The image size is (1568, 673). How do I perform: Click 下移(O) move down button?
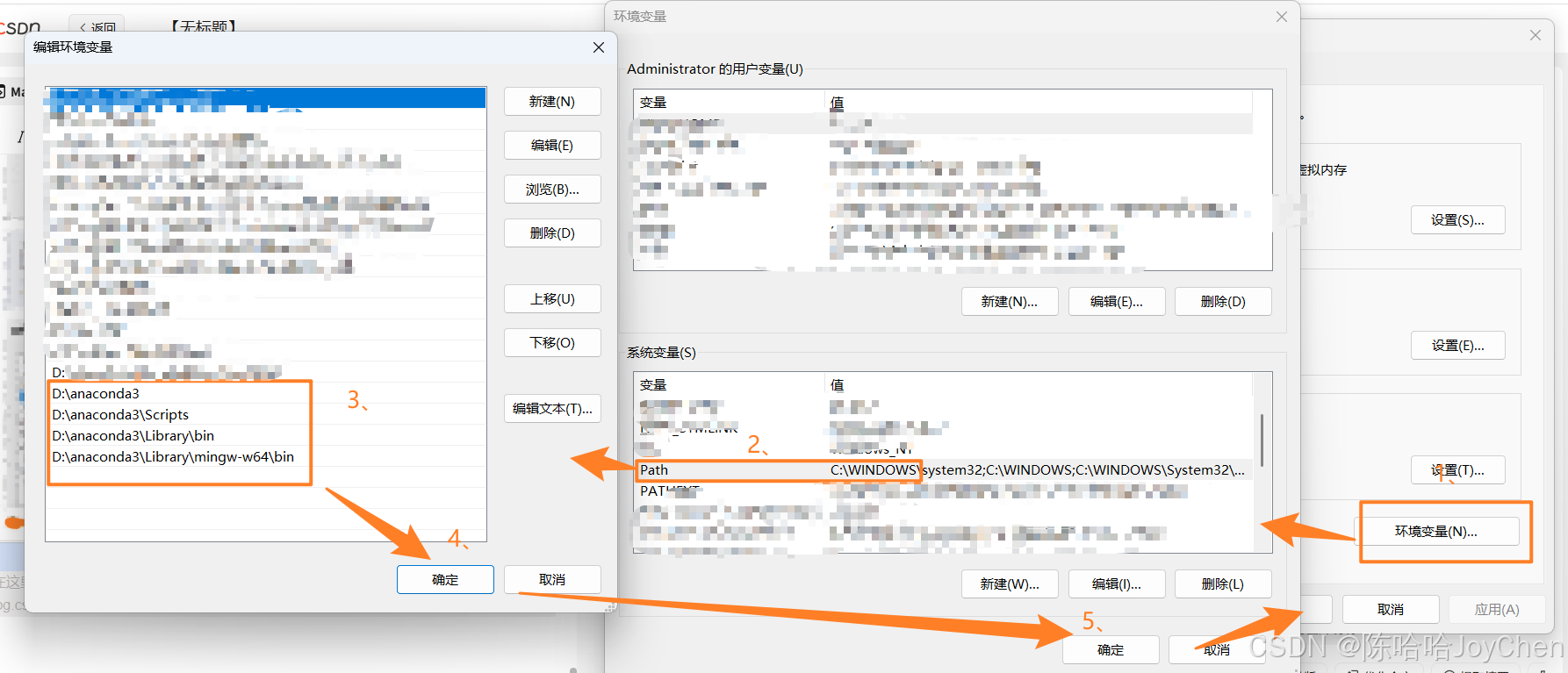(x=552, y=343)
